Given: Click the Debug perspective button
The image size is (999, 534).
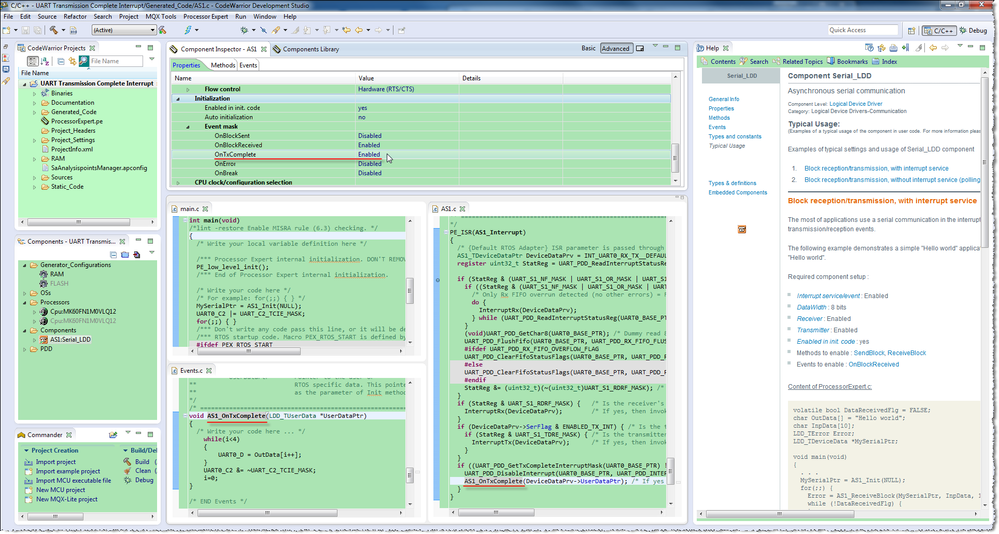Looking at the screenshot, I should [x=976, y=30].
